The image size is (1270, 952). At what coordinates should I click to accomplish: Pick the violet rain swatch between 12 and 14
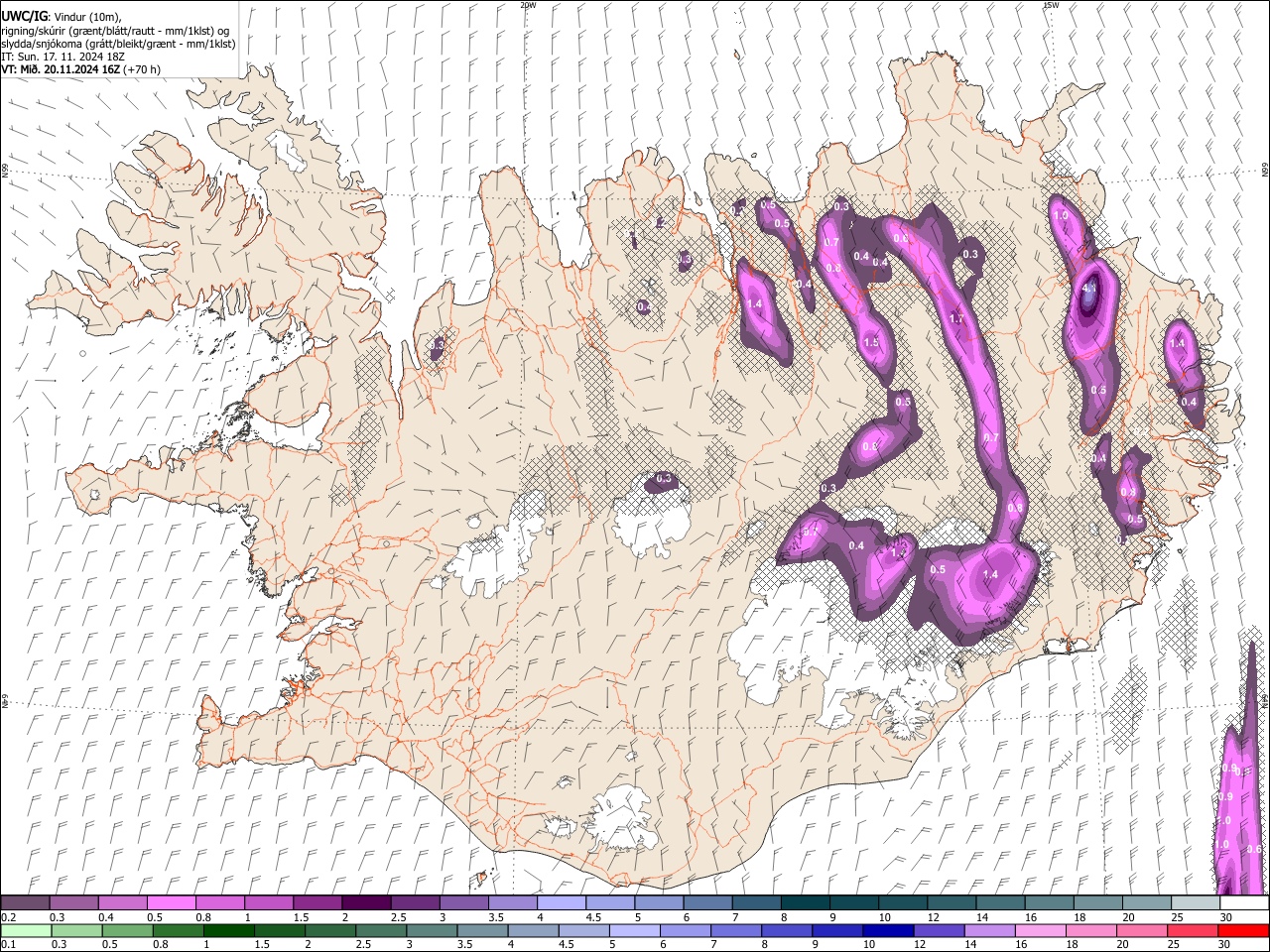(938, 930)
